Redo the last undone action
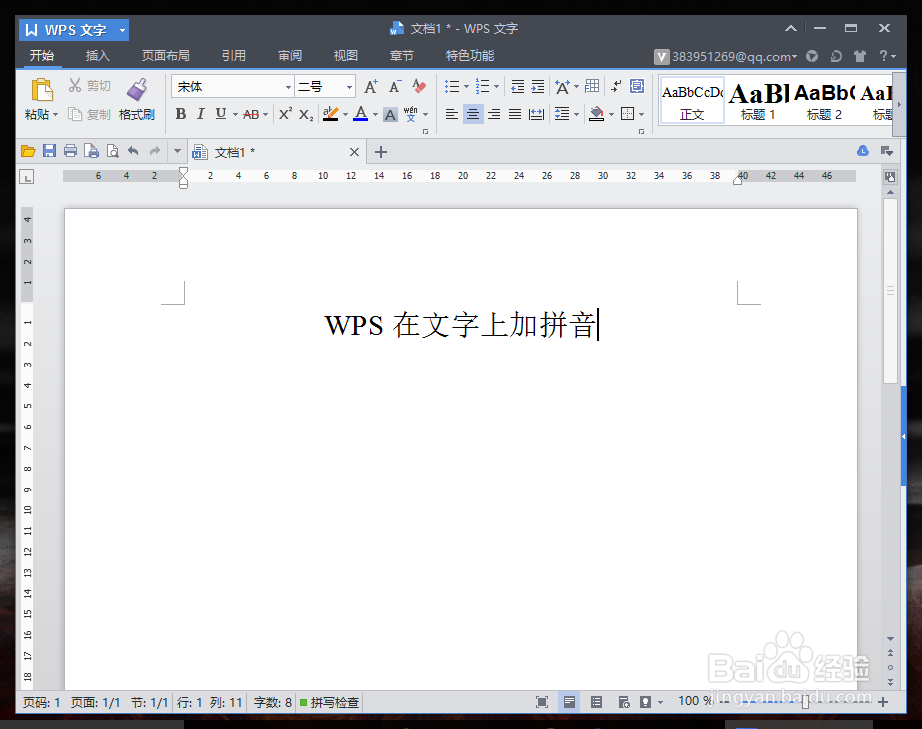This screenshot has height=729, width=922. (x=155, y=151)
